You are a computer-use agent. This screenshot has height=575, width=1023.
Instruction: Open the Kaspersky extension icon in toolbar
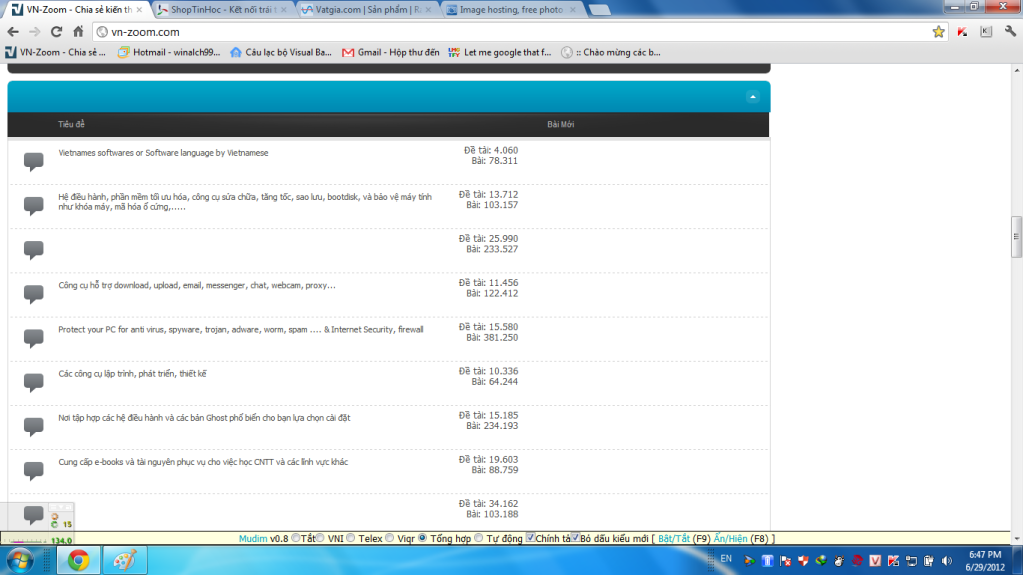tap(962, 31)
